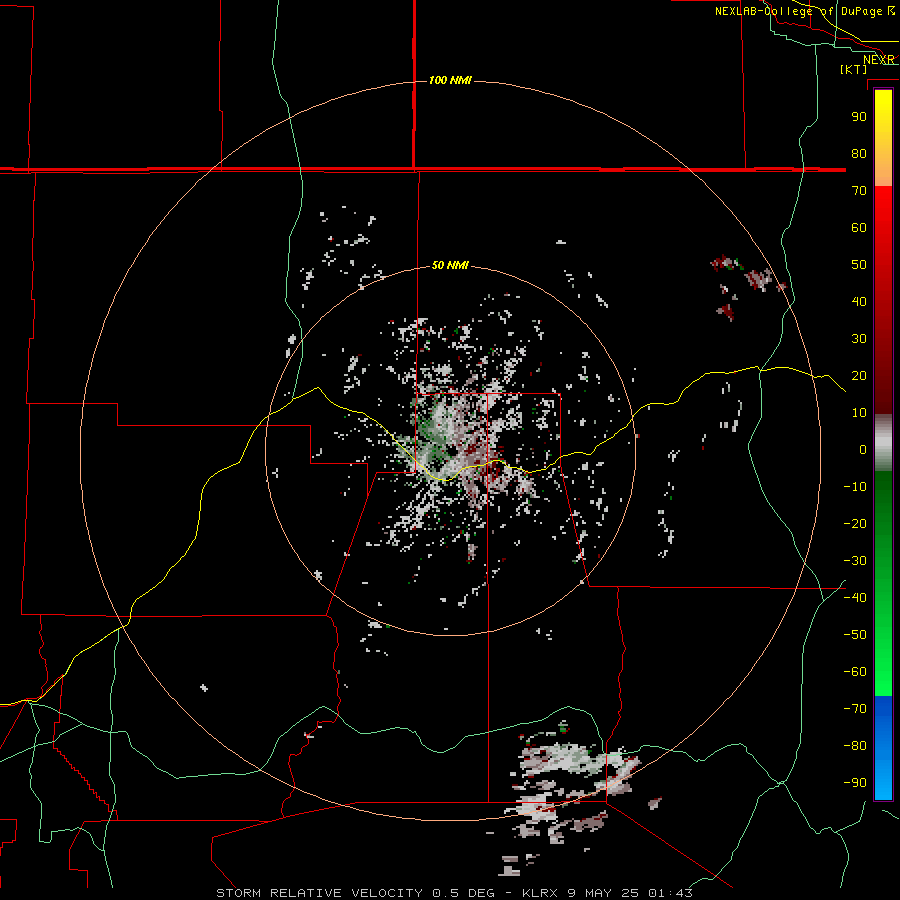Image resolution: width=900 pixels, height=900 pixels.
Task: Click the 90 knot label on color scale
Action: [859, 117]
